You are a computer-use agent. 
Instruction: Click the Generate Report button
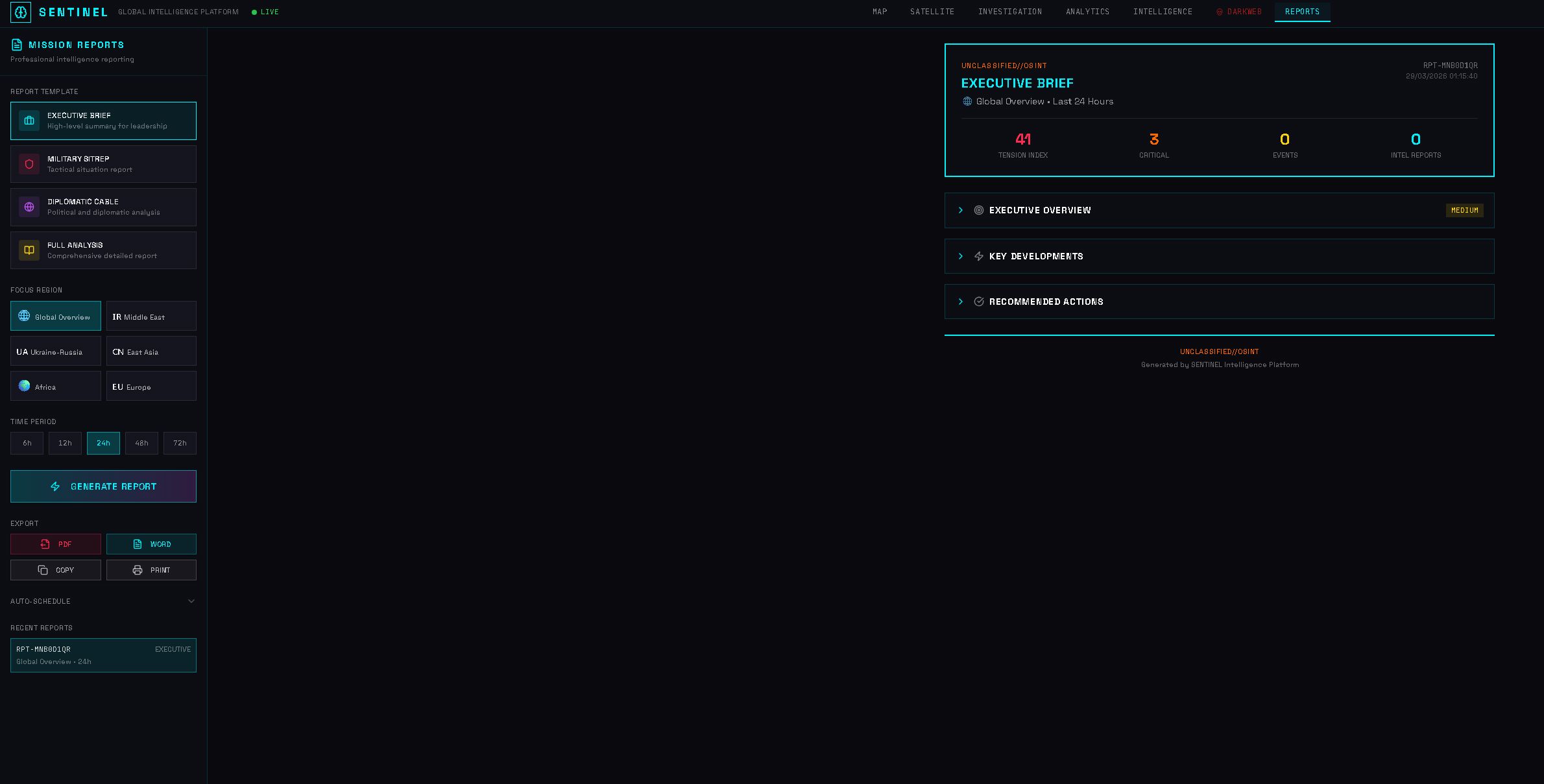coord(103,486)
